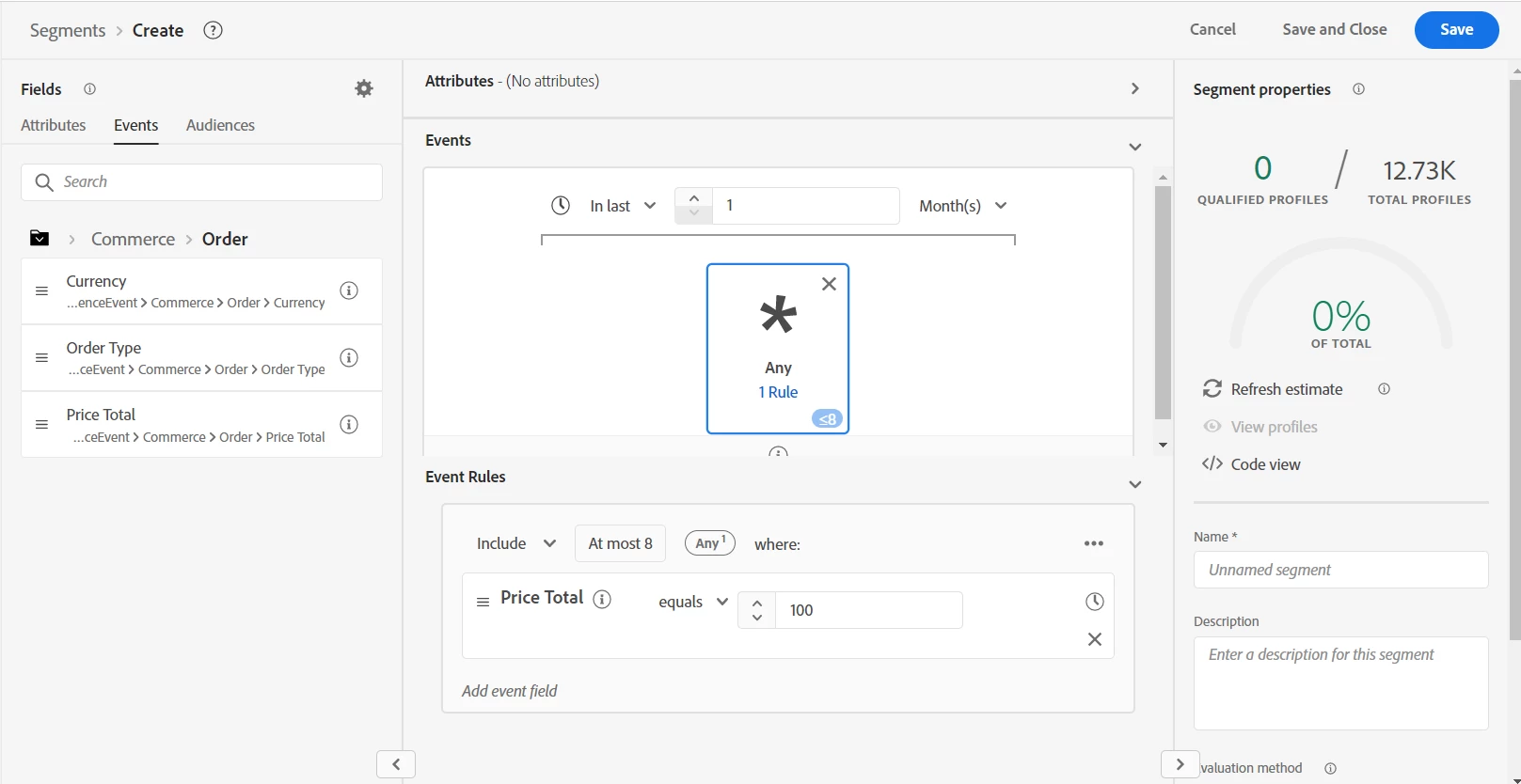The image size is (1521, 784).
Task: Click the time value stepper arrows
Action: pos(694,206)
